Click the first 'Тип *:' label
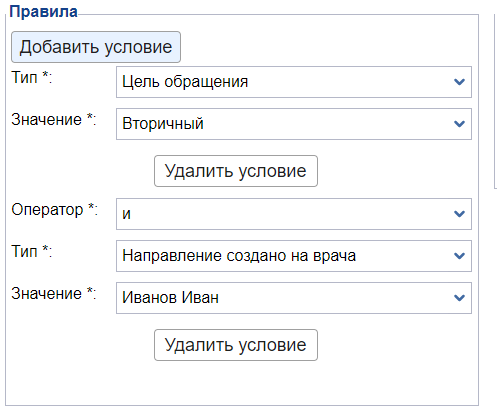Image resolution: width=497 pixels, height=416 pixels. pos(32,78)
